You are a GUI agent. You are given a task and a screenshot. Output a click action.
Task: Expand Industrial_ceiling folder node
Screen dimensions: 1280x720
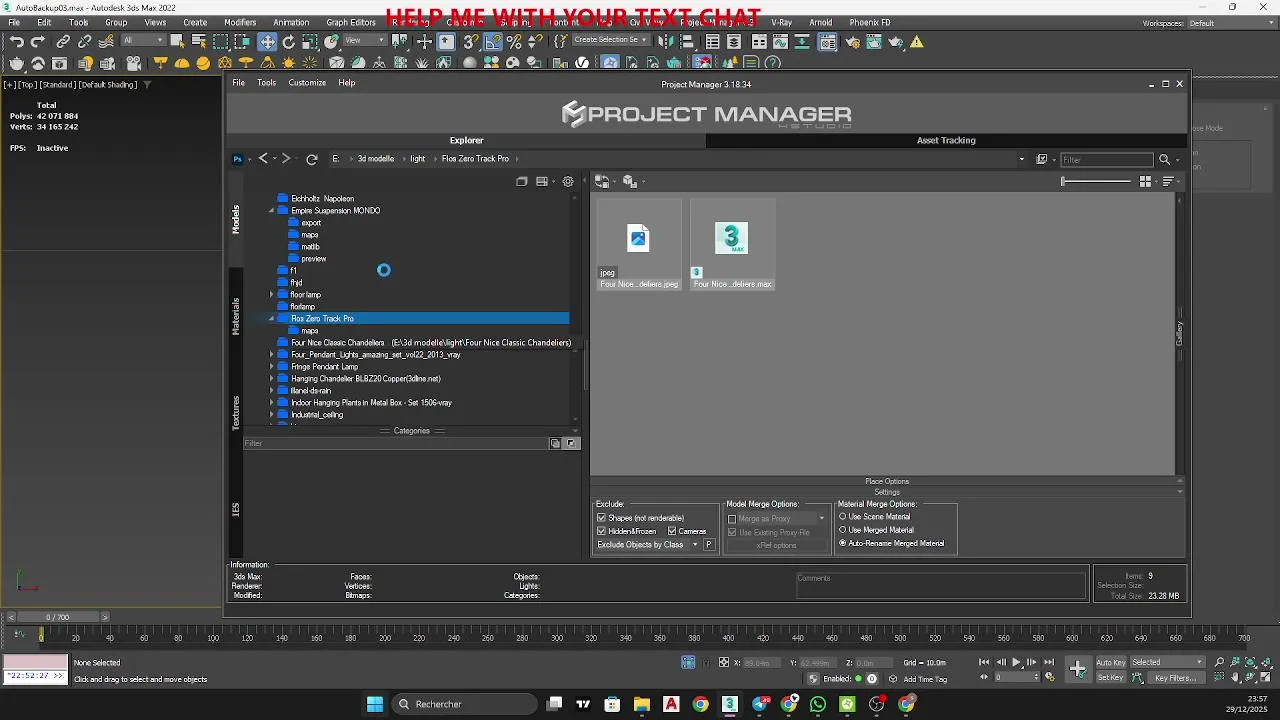tap(271, 415)
